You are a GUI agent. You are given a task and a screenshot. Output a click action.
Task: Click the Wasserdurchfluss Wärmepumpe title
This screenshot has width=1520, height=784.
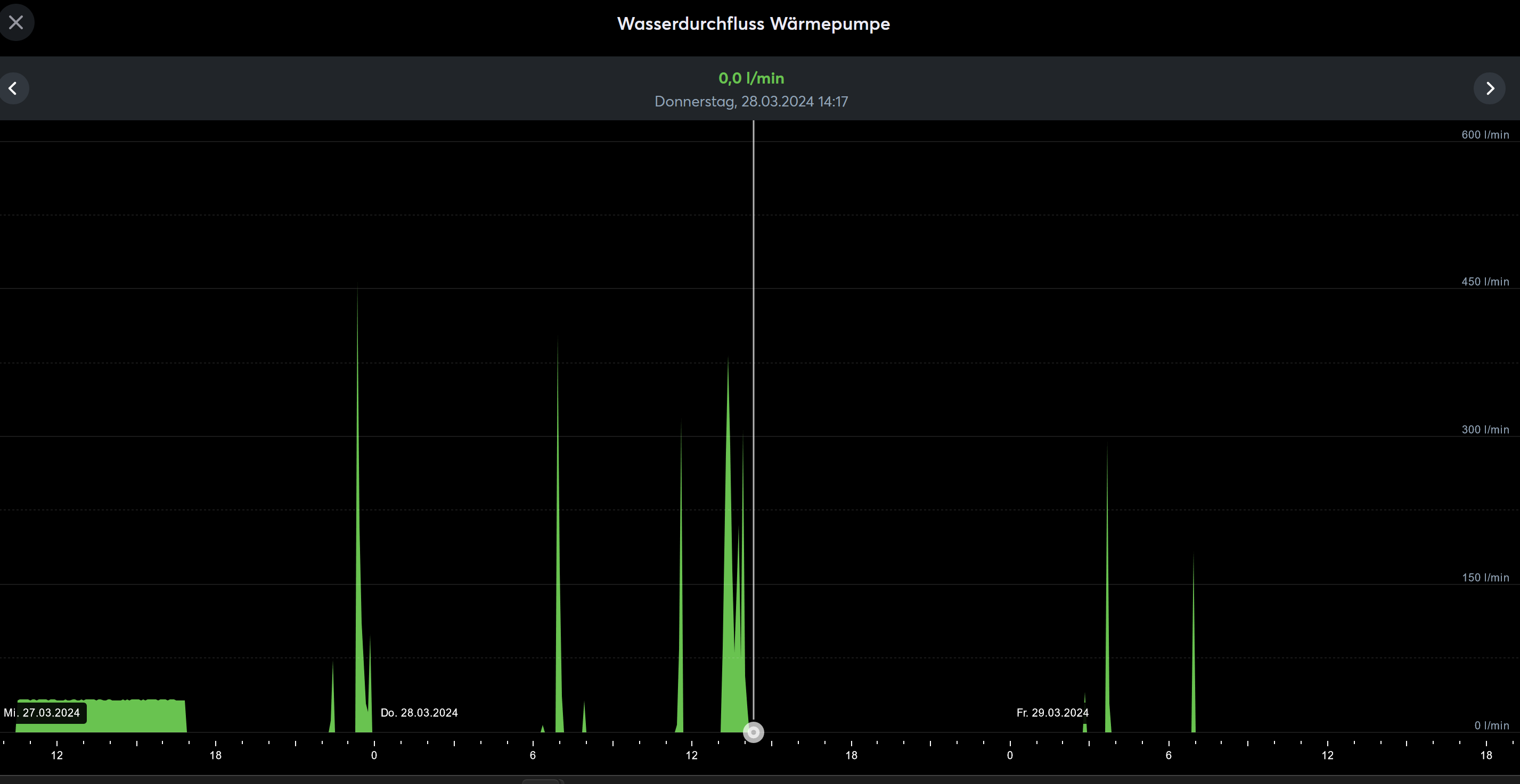pyautogui.click(x=753, y=23)
